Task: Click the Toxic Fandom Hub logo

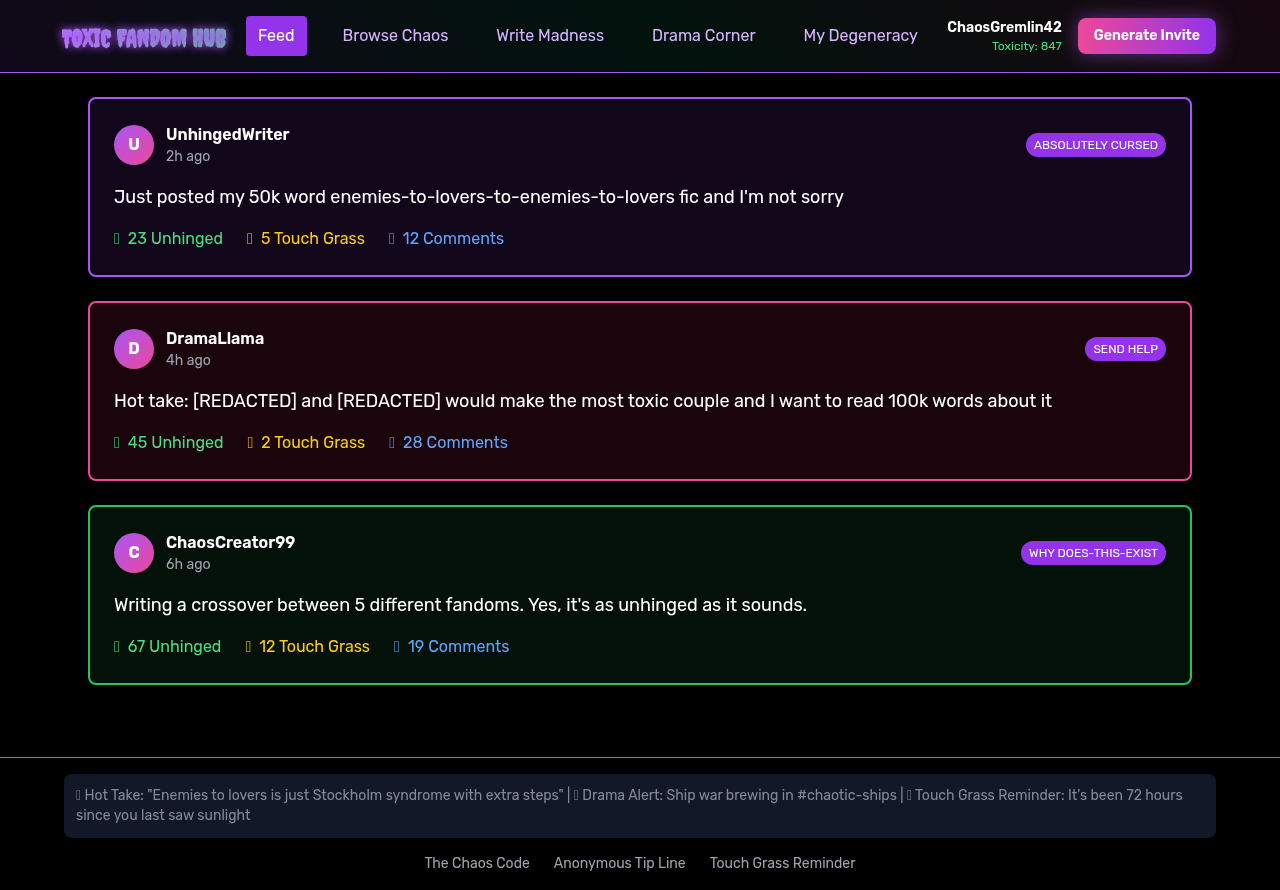Action: point(143,36)
